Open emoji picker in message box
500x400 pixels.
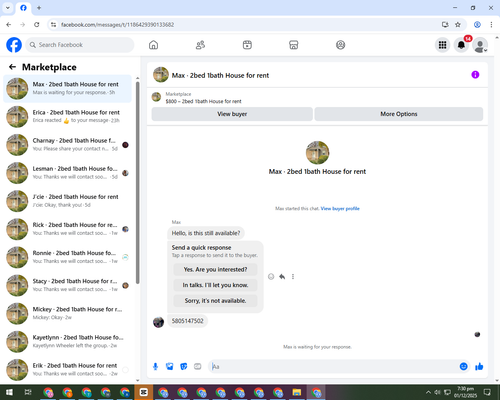point(463,367)
